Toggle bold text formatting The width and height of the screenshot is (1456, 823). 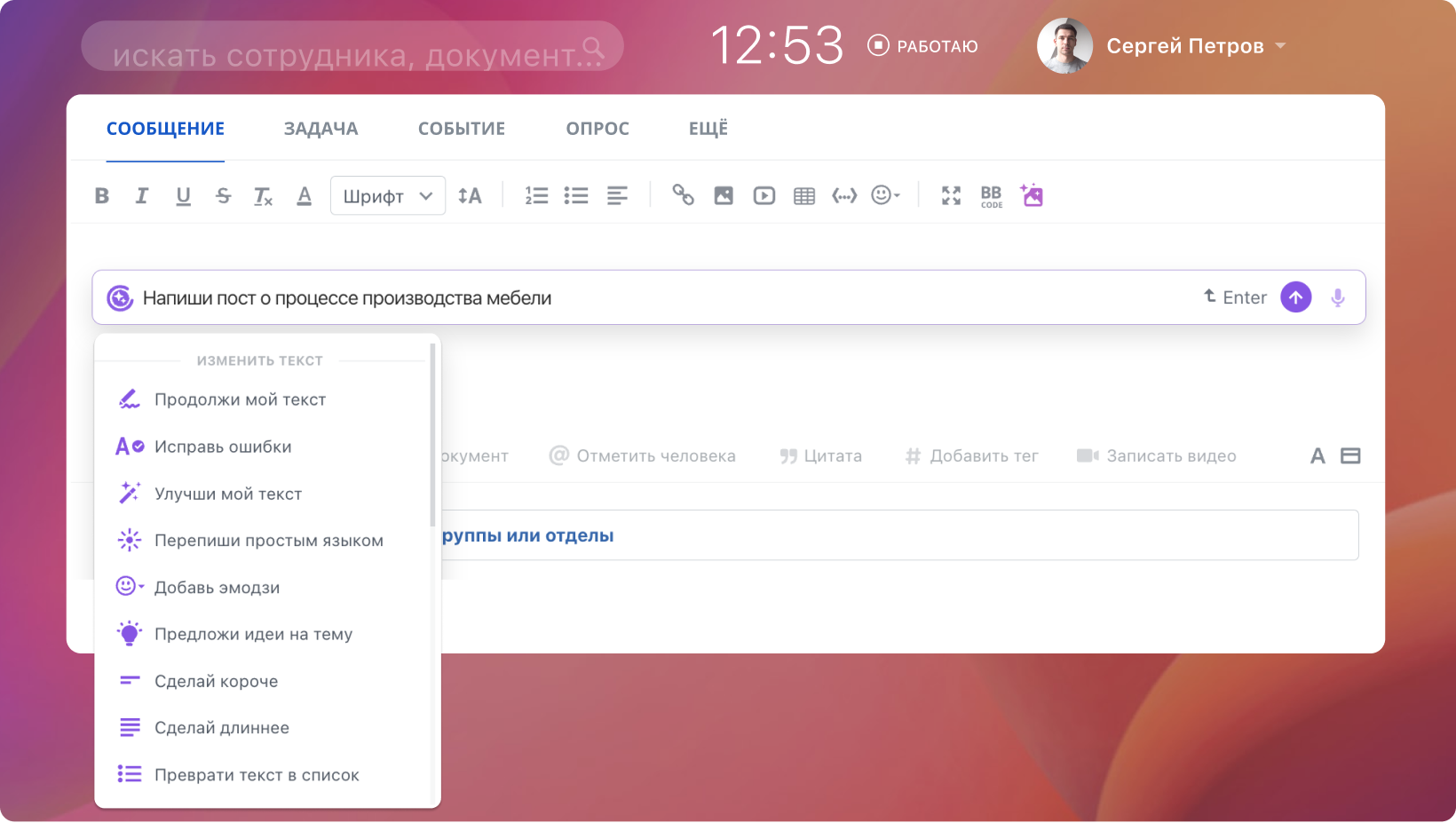coord(101,195)
